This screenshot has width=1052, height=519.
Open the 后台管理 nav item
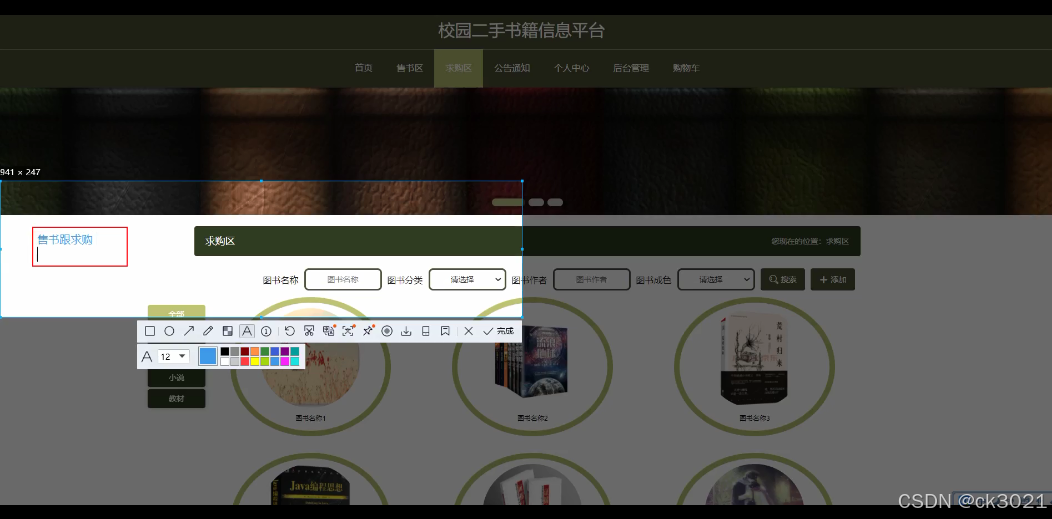pos(631,68)
